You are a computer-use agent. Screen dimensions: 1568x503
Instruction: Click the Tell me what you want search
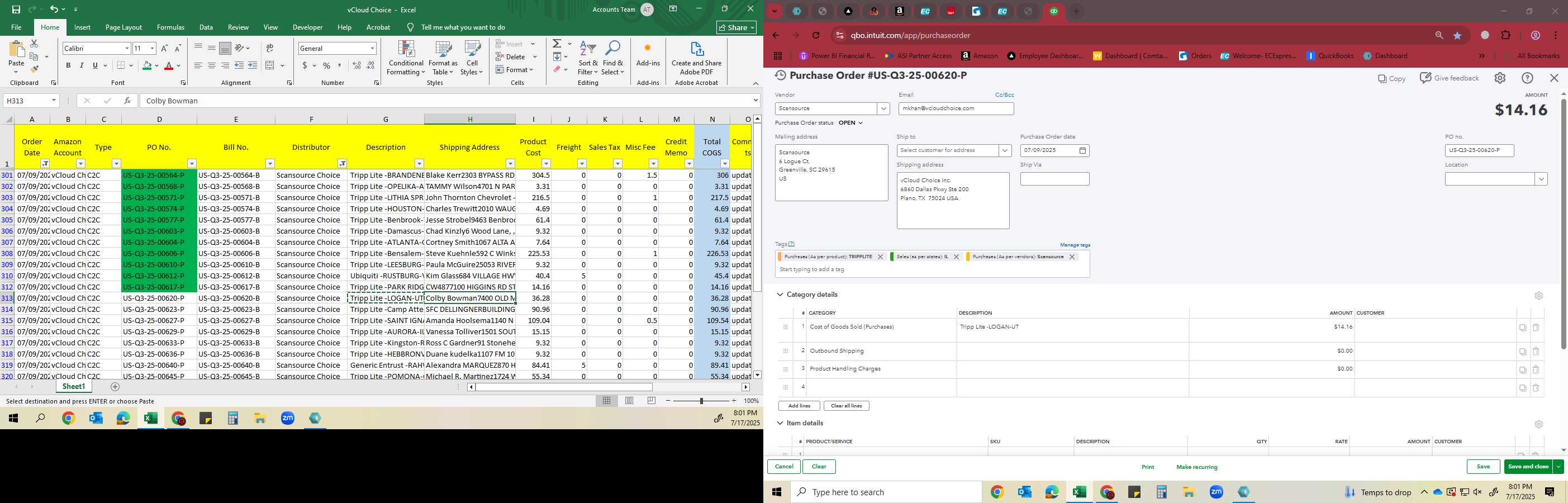[463, 27]
